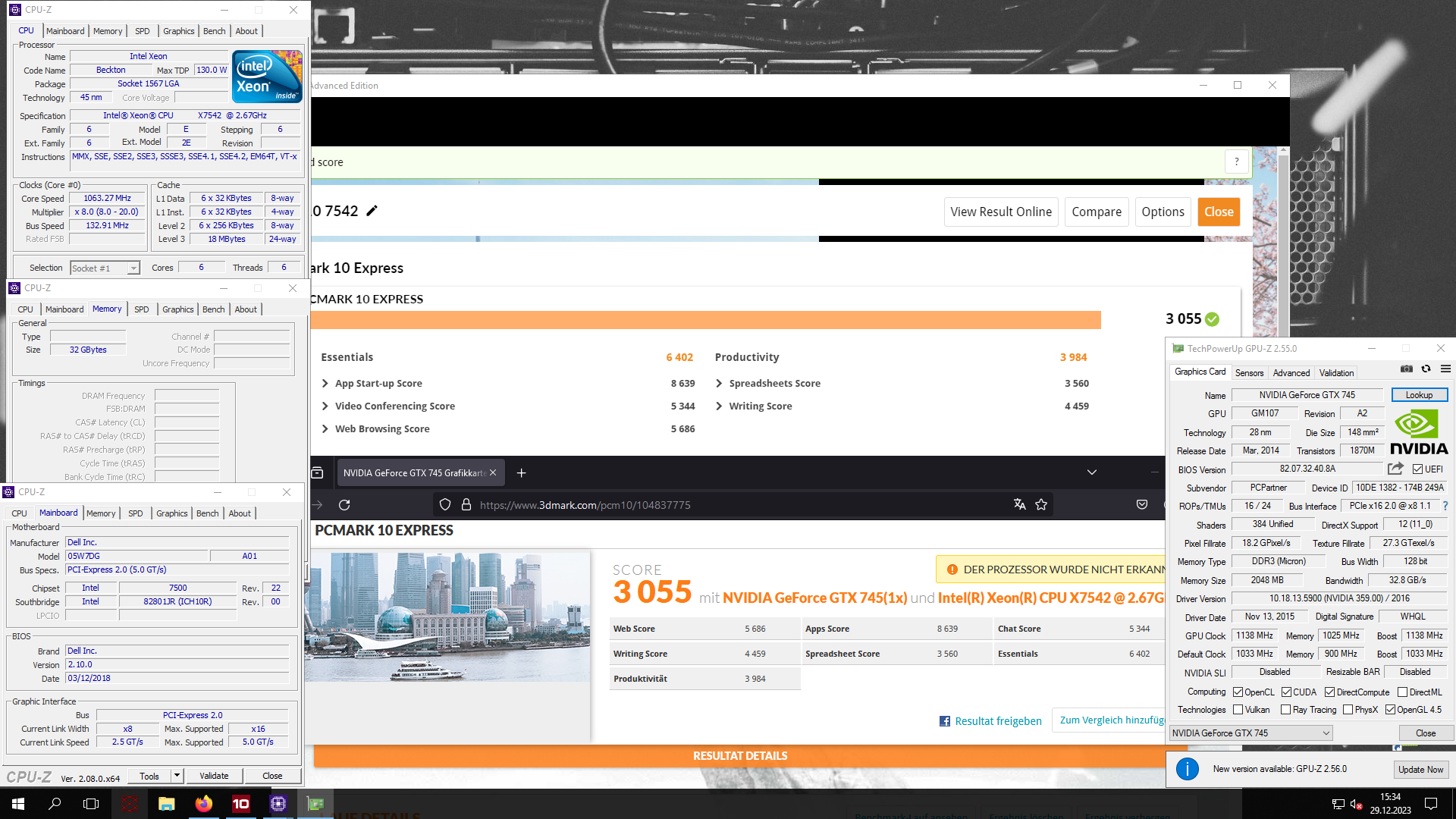Click the GPU-Z refresh icon
The height and width of the screenshot is (819, 1456).
(1426, 369)
